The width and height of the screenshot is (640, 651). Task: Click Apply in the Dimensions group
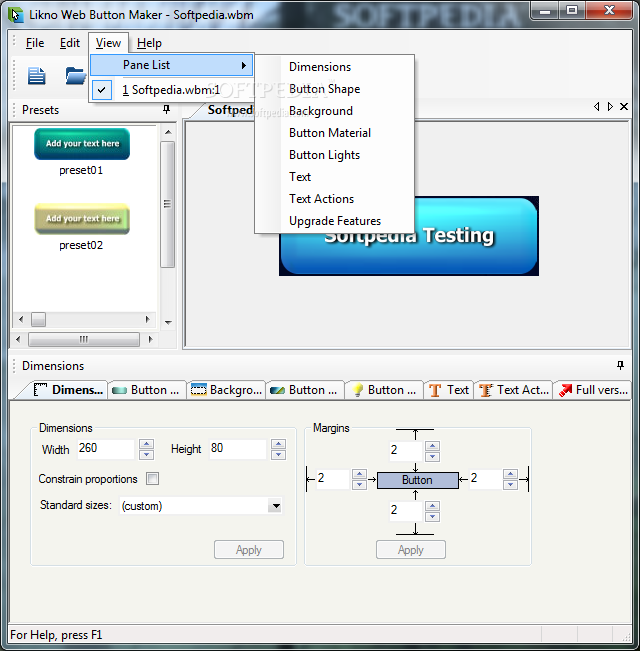249,550
